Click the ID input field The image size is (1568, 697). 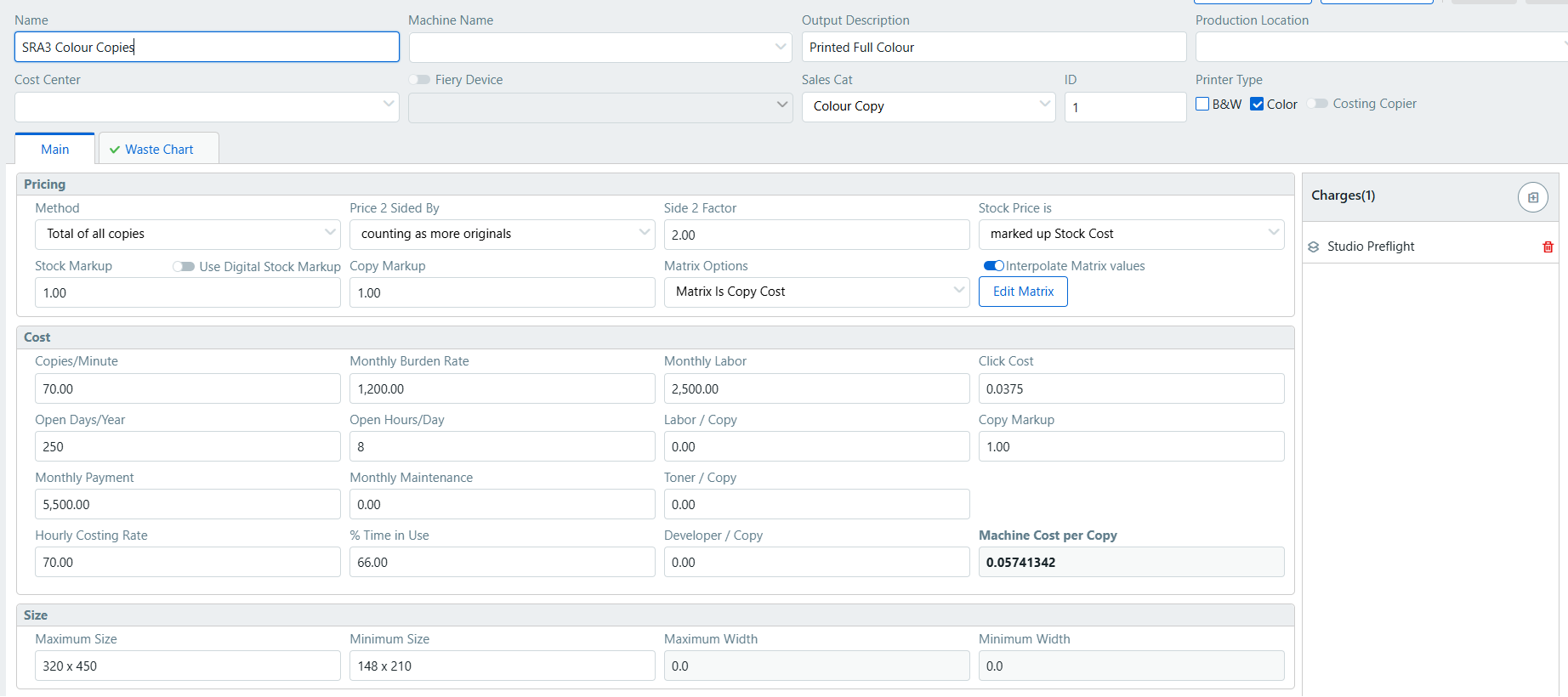[x=1125, y=107]
